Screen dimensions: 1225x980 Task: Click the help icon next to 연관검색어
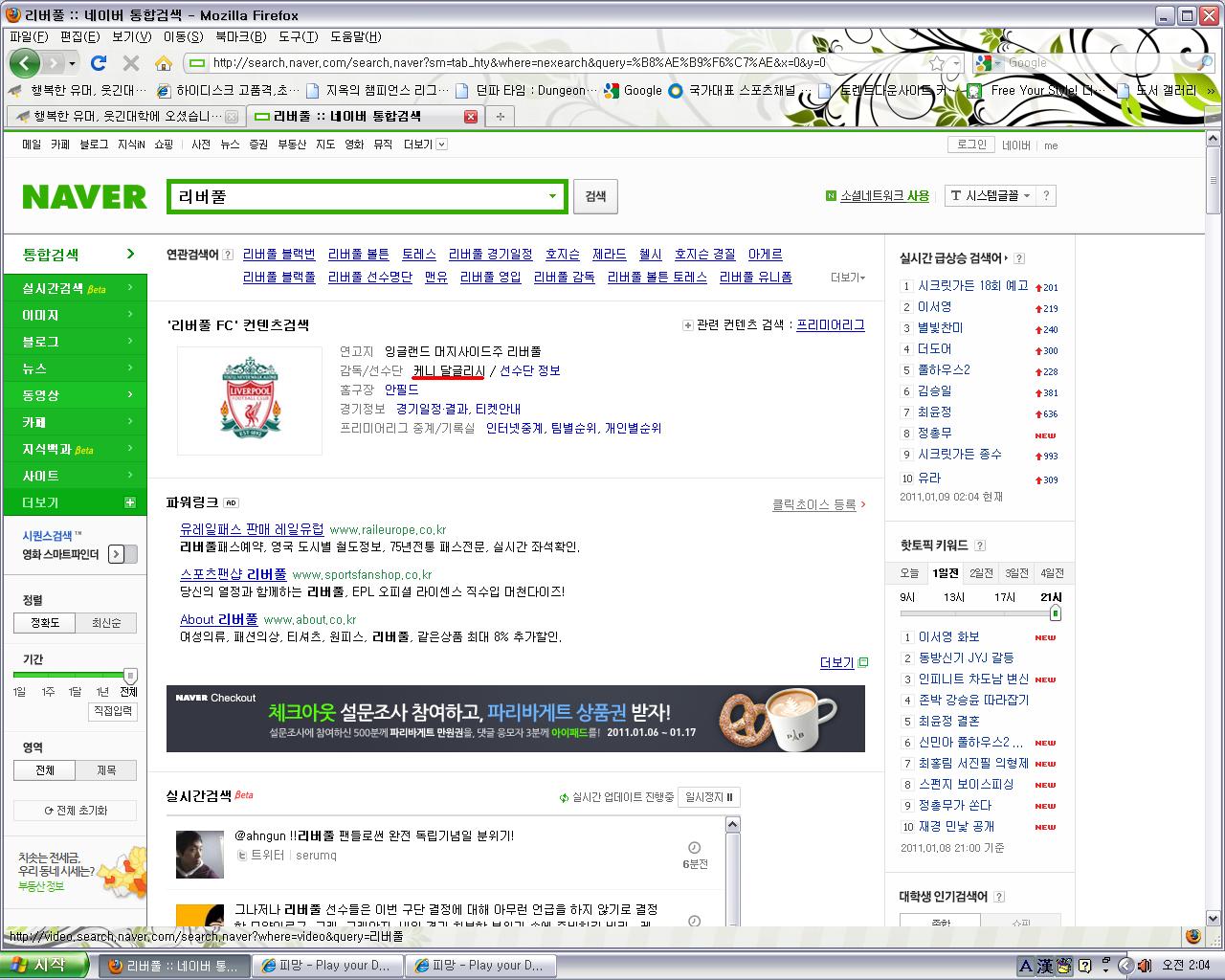point(228,255)
